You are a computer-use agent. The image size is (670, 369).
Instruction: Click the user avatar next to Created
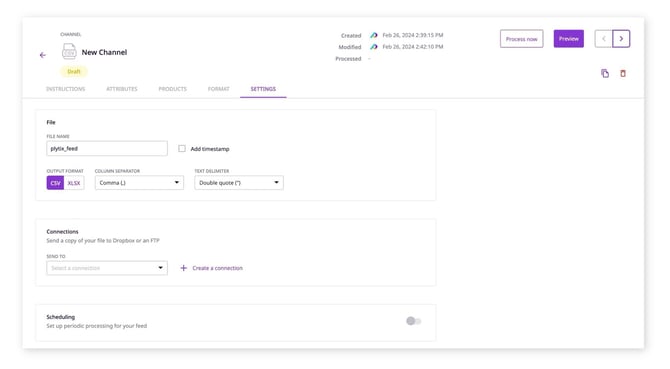pyautogui.click(x=373, y=35)
